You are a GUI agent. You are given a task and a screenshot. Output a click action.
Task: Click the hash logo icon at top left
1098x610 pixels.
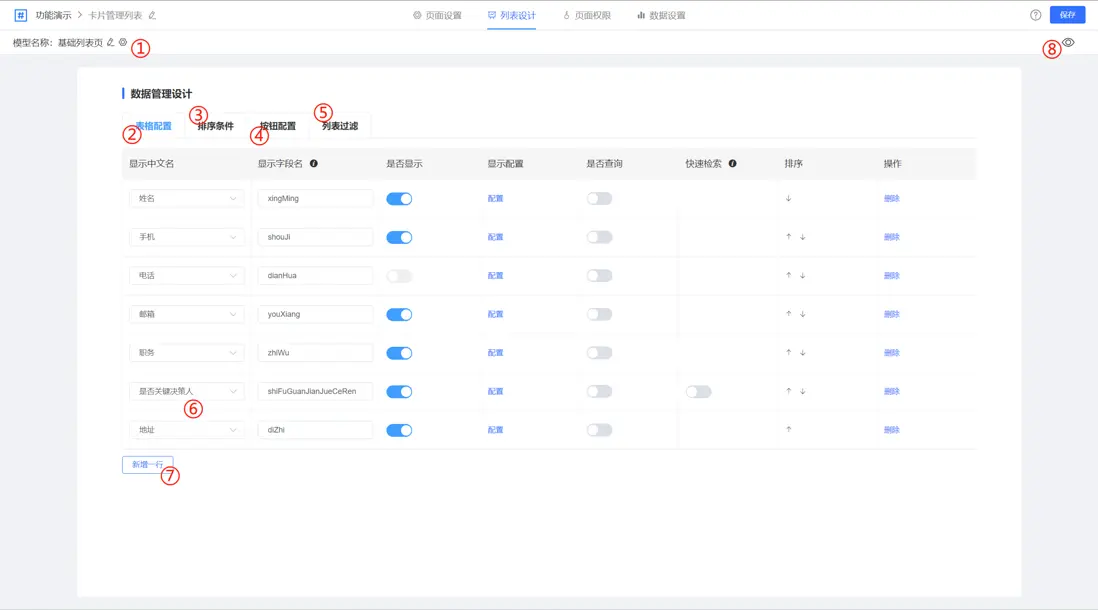pyautogui.click(x=21, y=15)
